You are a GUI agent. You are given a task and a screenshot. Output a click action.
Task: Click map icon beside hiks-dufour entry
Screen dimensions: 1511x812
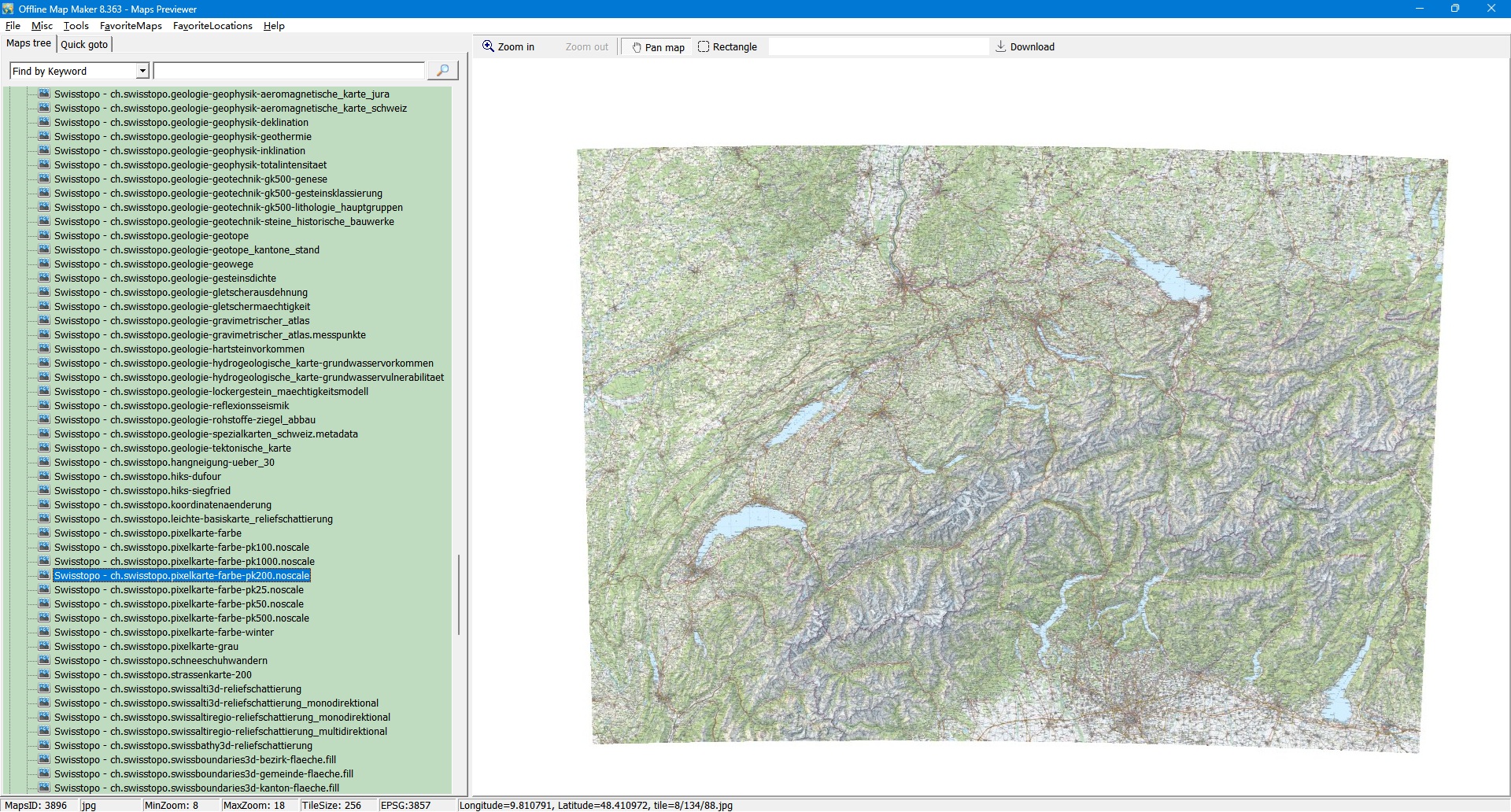coord(44,476)
